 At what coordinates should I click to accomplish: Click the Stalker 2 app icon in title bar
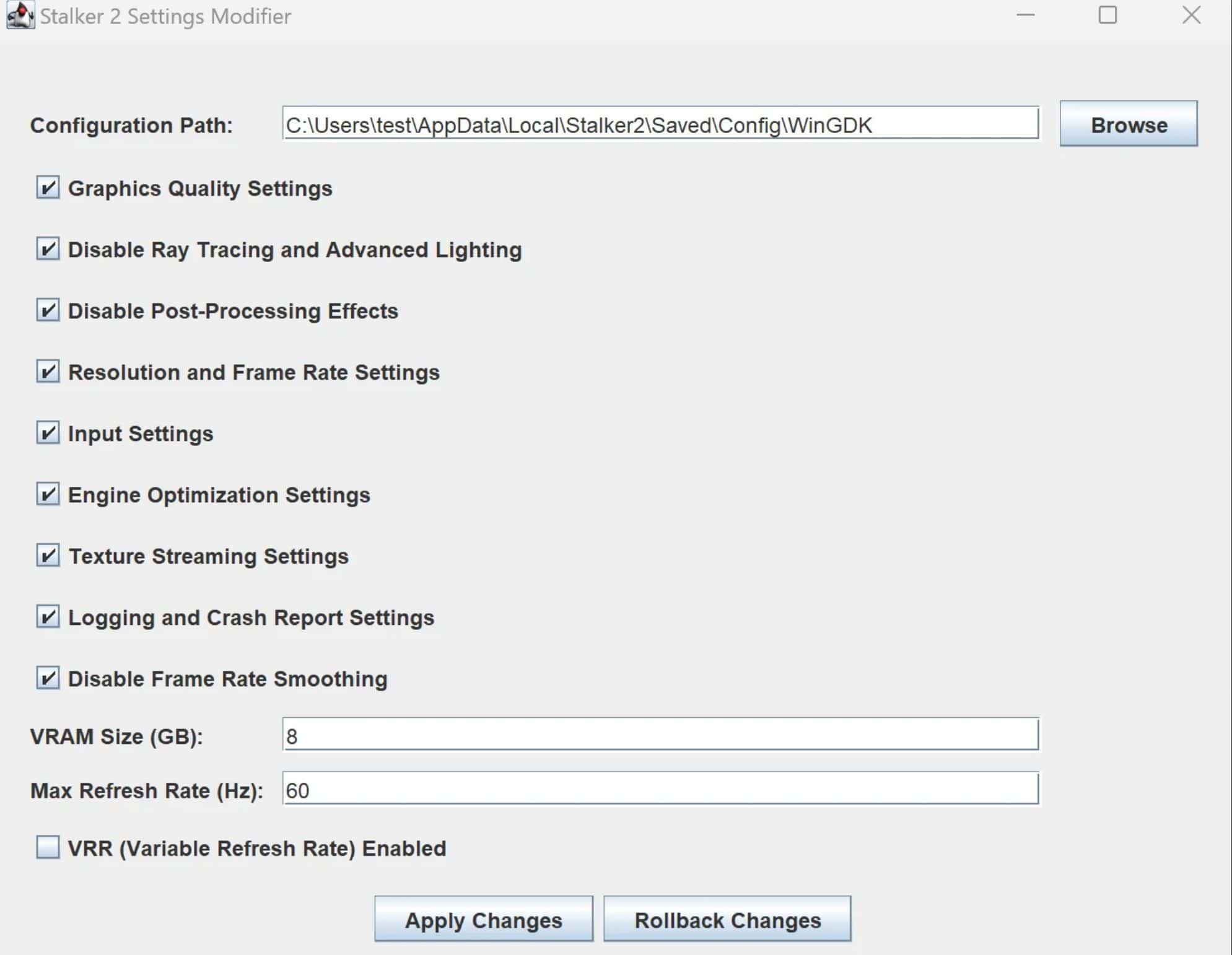click(19, 17)
